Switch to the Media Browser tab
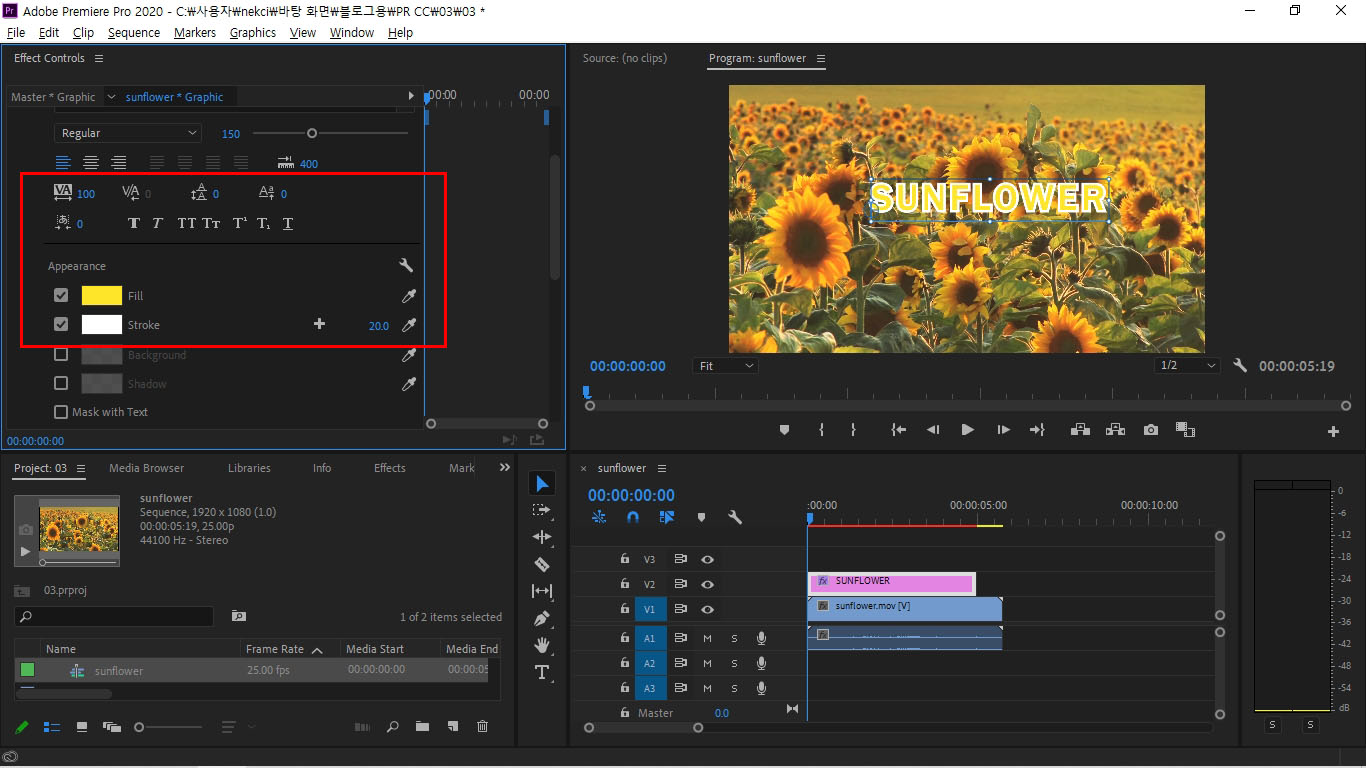 [146, 468]
